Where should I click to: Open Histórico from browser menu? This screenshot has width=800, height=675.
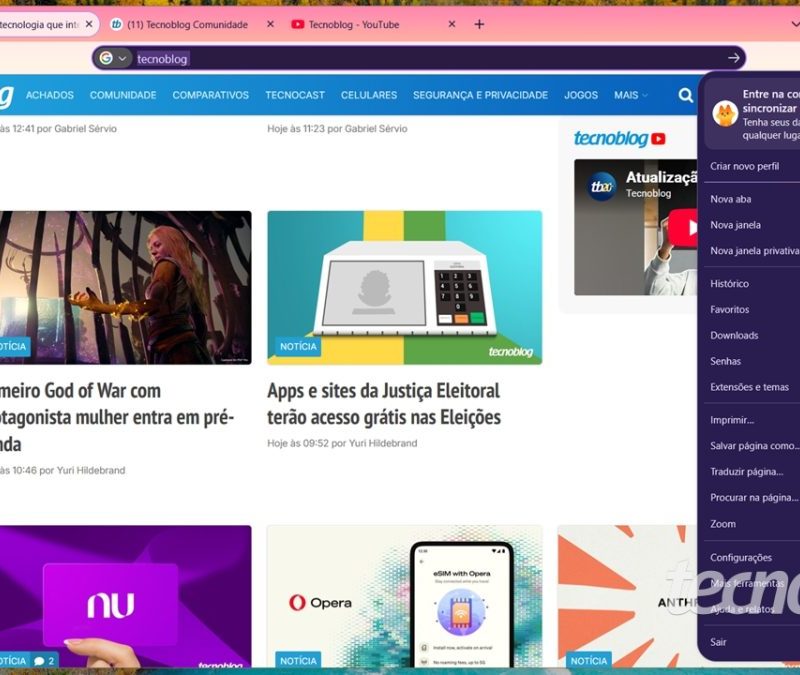point(730,284)
